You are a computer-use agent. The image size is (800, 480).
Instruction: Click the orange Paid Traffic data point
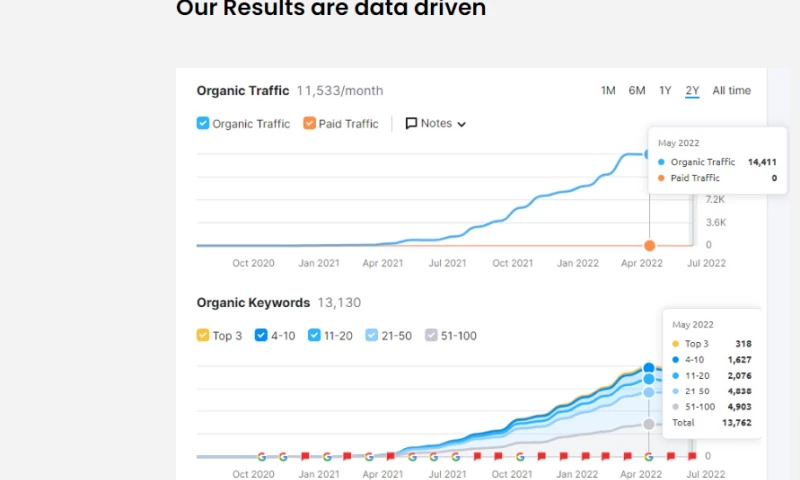[x=650, y=245]
